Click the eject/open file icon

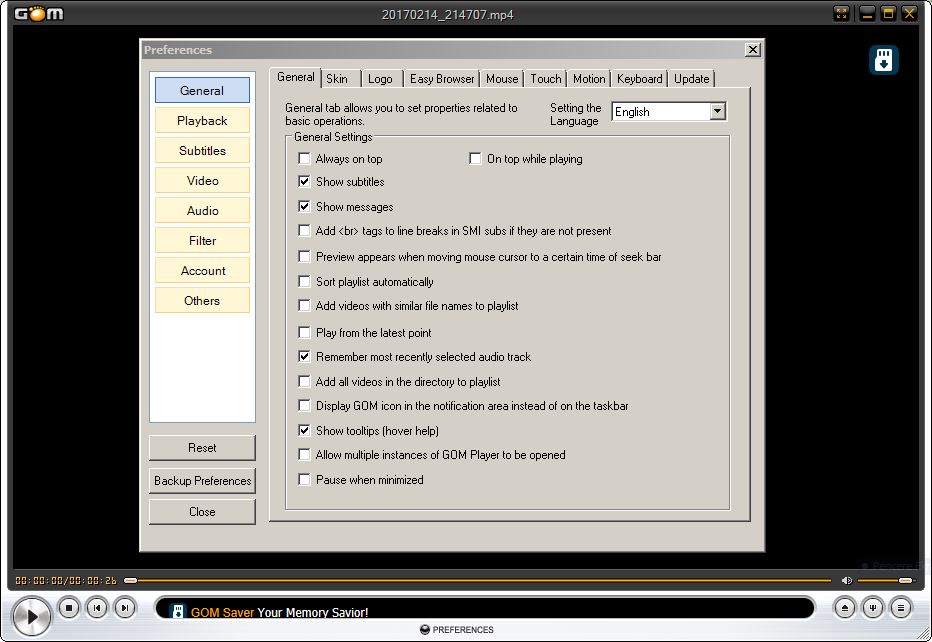pos(845,608)
